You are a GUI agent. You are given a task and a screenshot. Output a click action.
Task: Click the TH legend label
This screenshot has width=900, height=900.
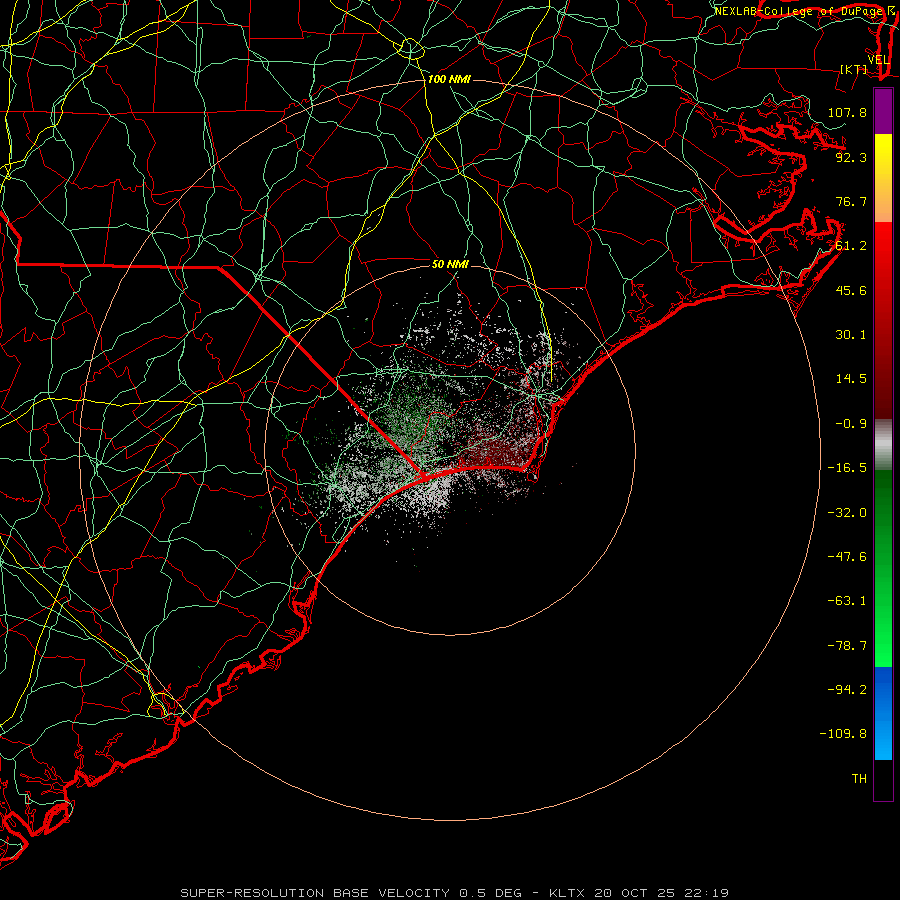pos(859,779)
